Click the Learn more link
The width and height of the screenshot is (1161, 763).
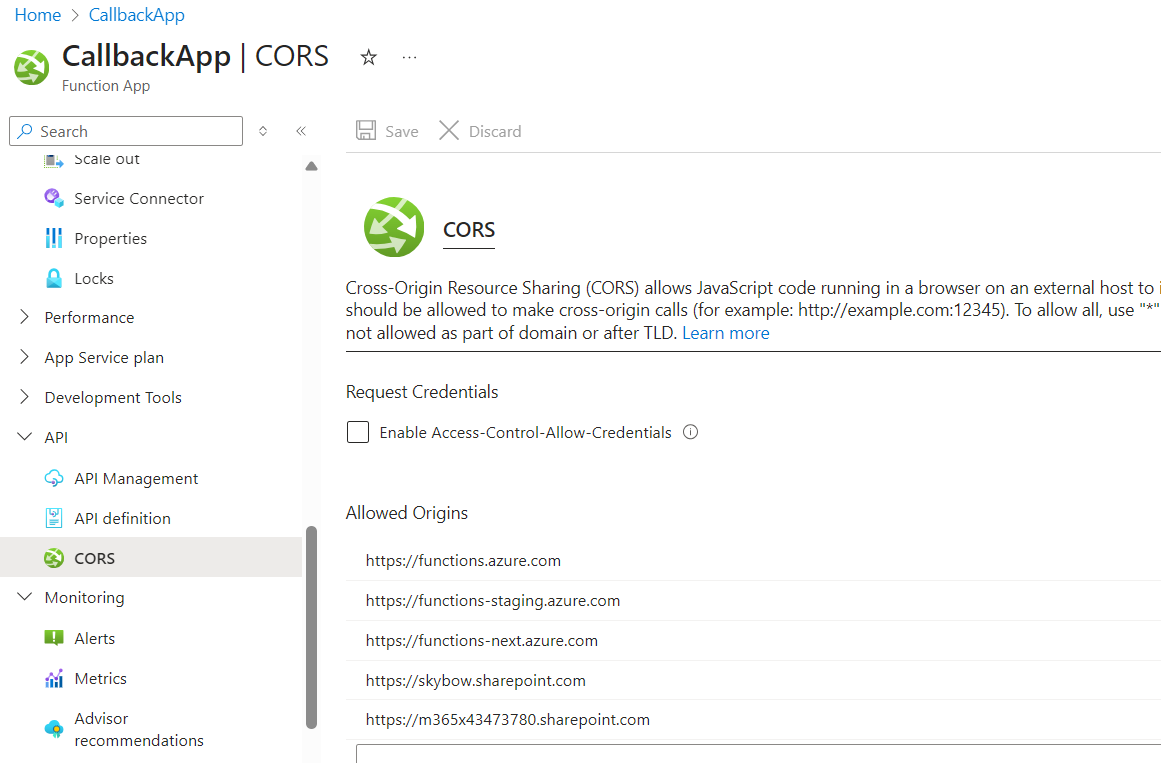pyautogui.click(x=725, y=333)
